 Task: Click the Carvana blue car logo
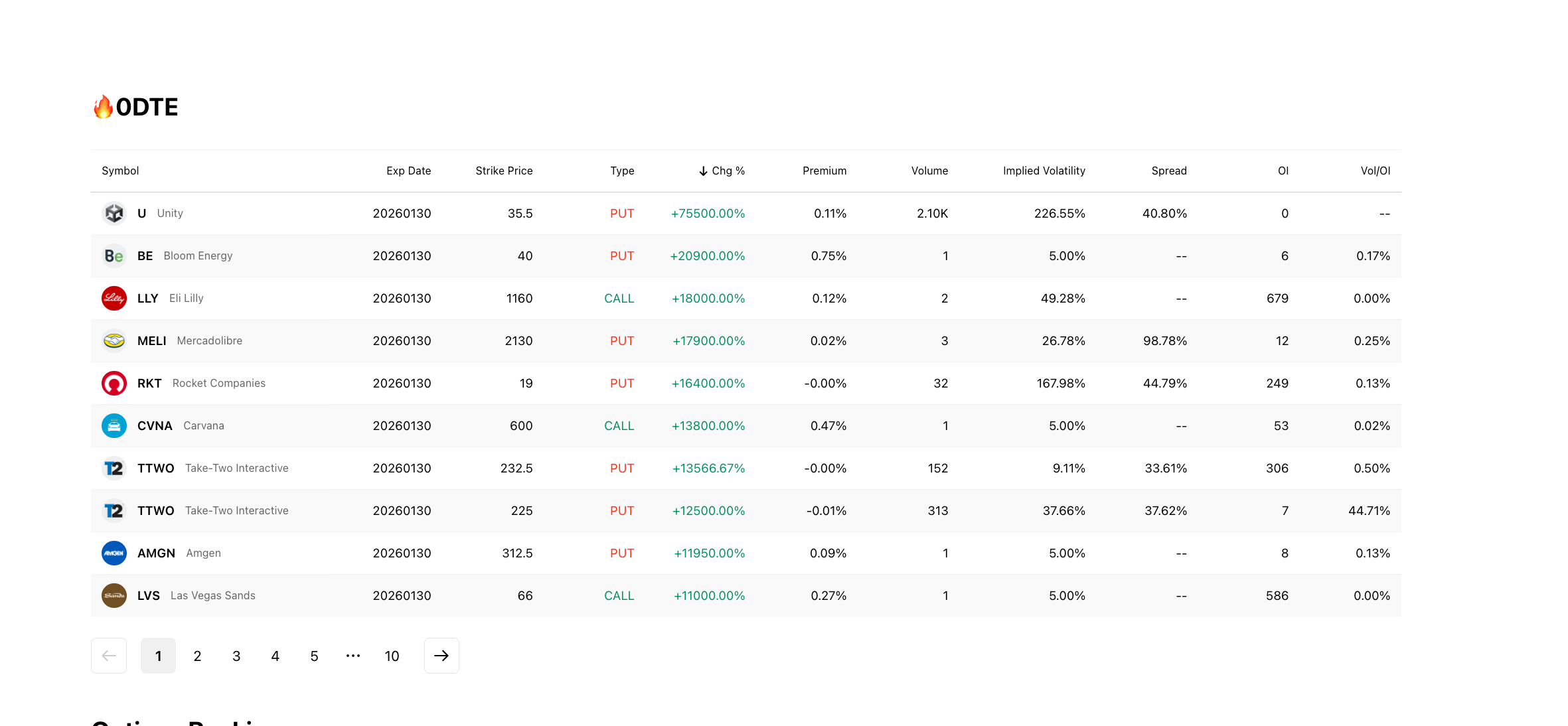[114, 425]
